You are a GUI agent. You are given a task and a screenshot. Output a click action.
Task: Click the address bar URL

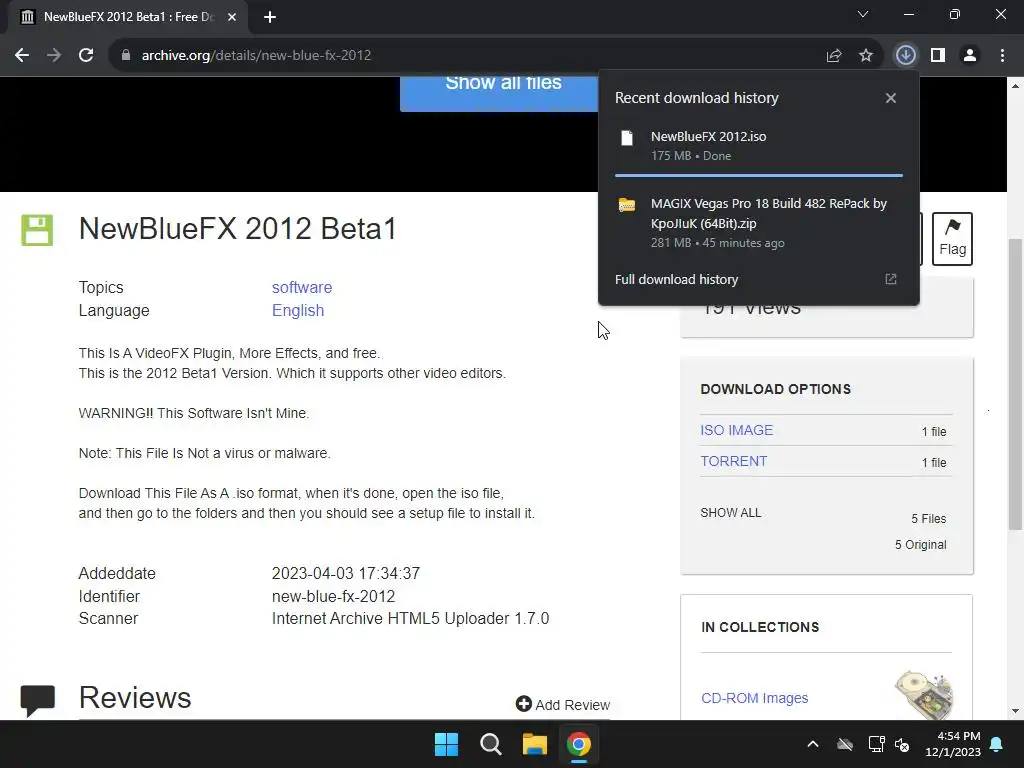point(256,56)
